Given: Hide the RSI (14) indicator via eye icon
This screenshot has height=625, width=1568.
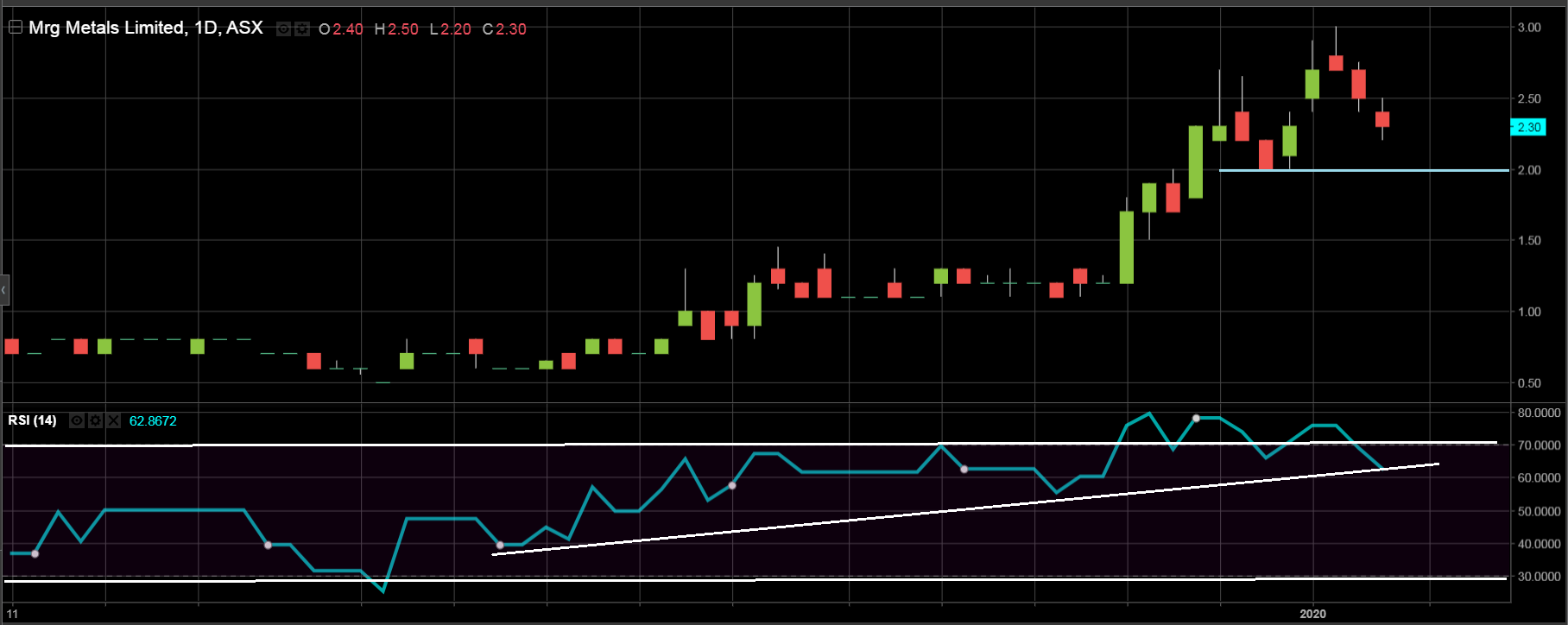Looking at the screenshot, I should coord(77,420).
